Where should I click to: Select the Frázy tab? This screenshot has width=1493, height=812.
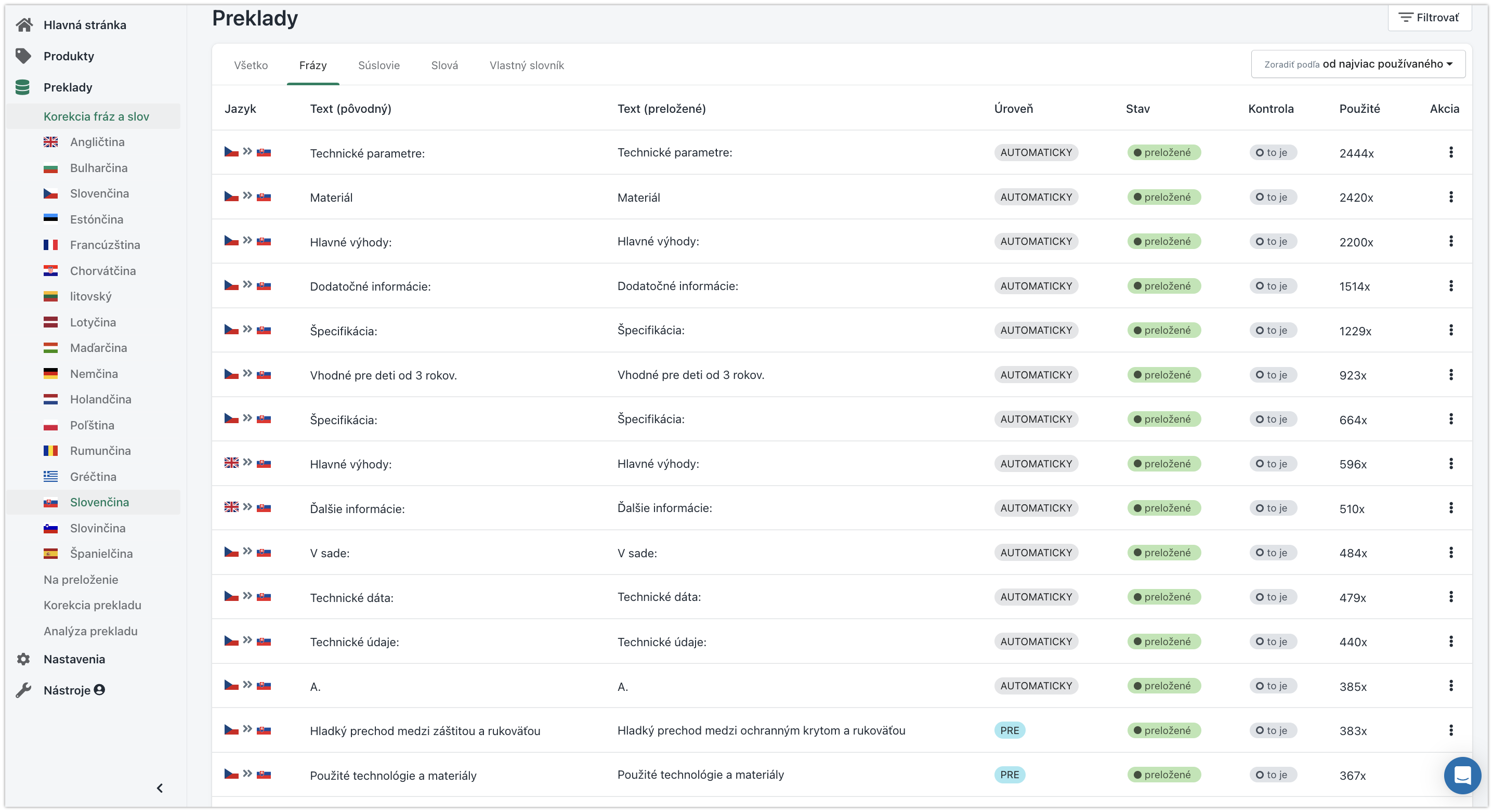(x=312, y=65)
